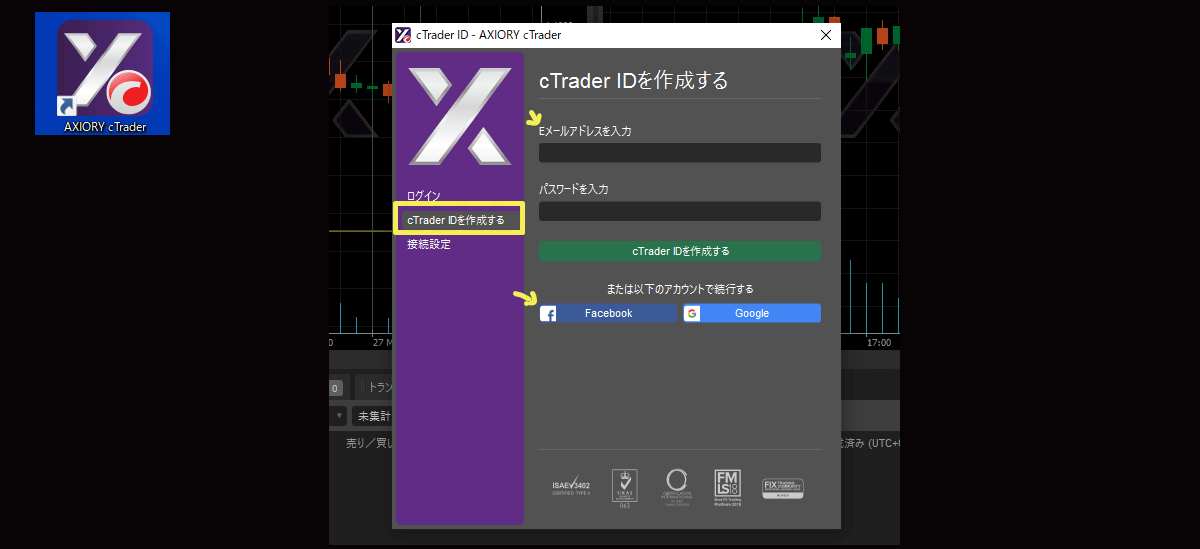Select cTrader IDを作成する in sidebar

460,219
